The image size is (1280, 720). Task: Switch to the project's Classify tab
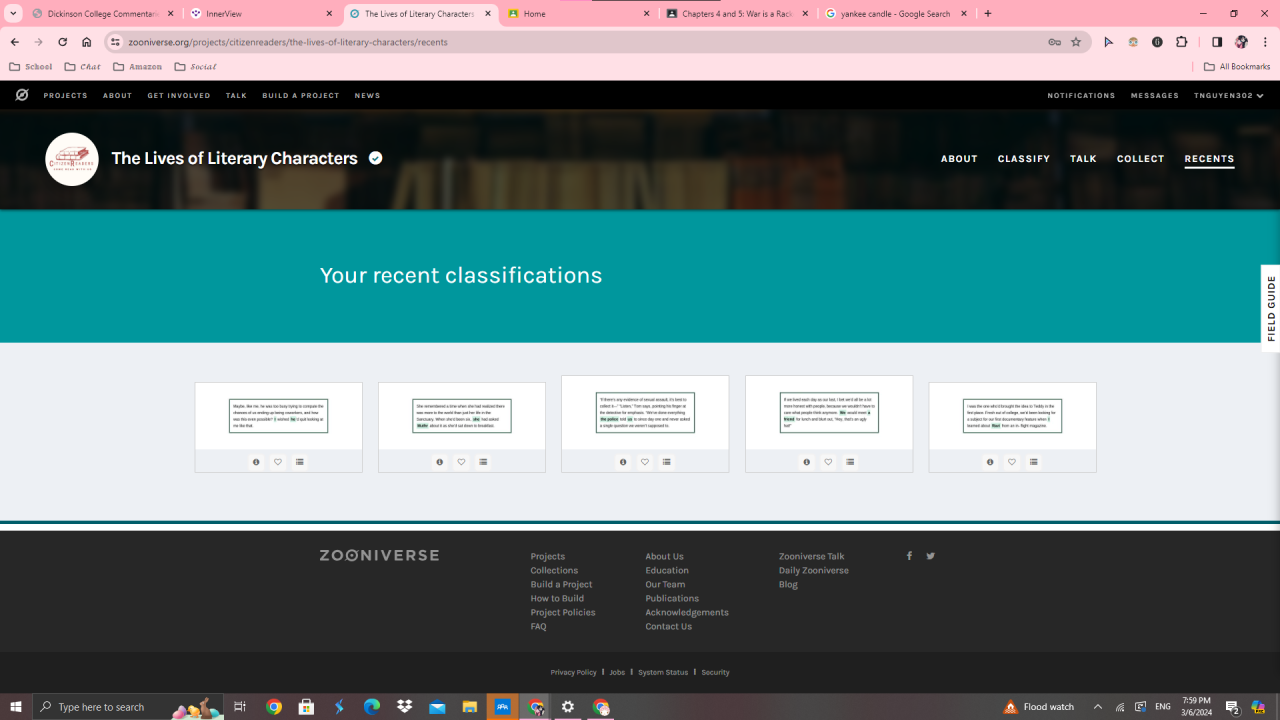point(1024,159)
